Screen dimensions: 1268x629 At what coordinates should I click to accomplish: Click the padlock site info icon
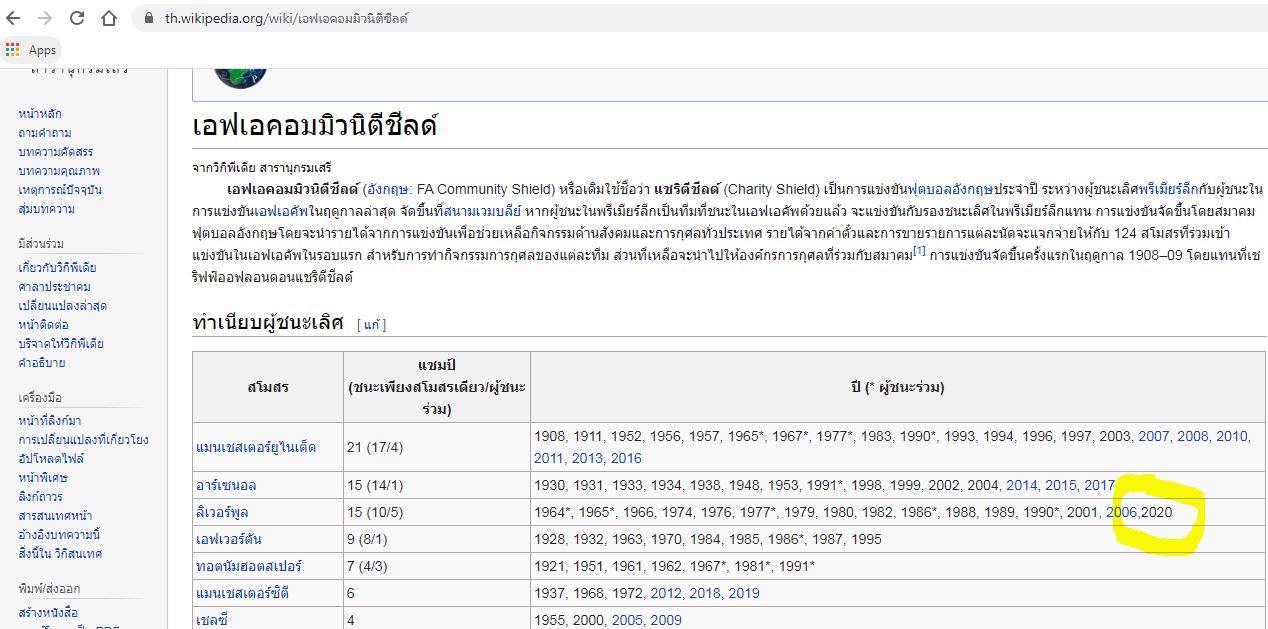tap(150, 18)
